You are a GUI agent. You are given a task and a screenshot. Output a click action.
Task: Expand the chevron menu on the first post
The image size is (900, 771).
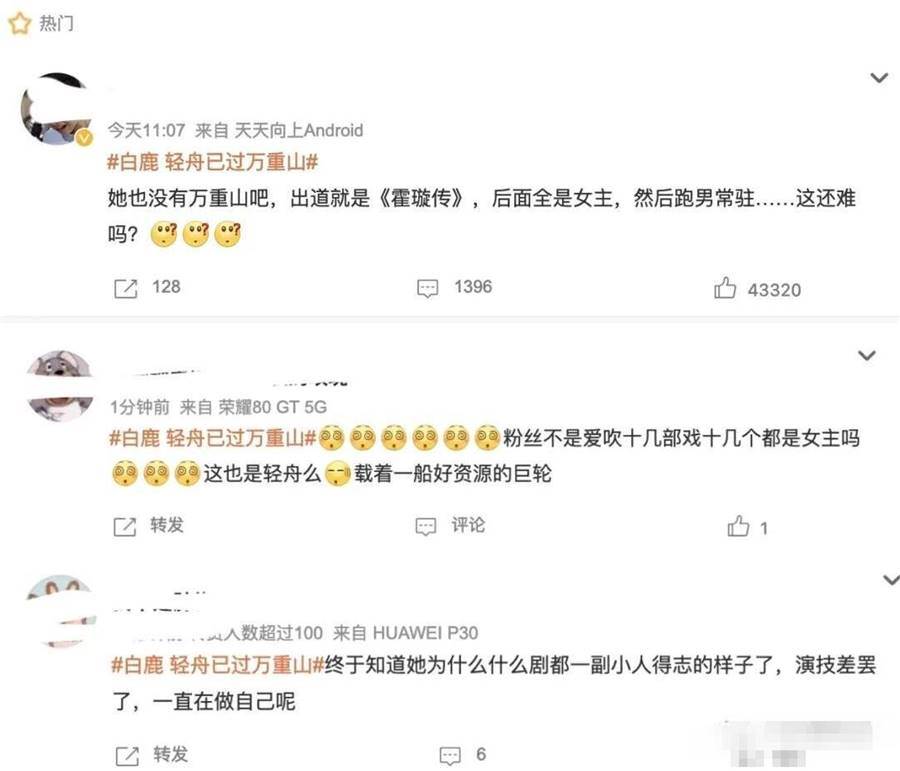point(879,78)
